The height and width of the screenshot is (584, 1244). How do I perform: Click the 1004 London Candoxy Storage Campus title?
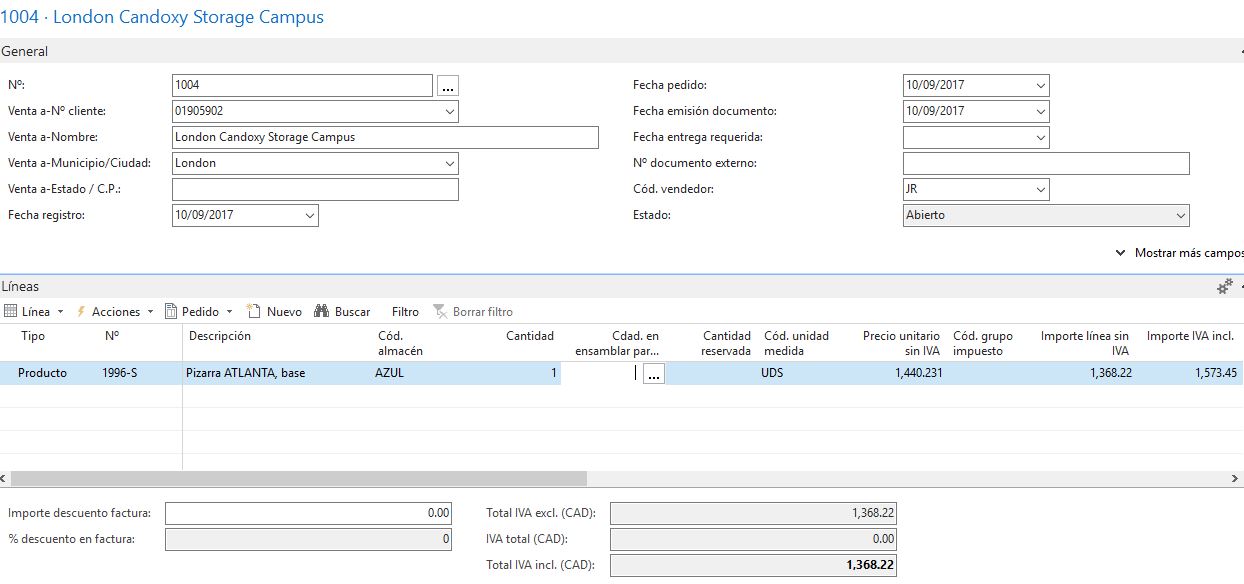tap(162, 16)
